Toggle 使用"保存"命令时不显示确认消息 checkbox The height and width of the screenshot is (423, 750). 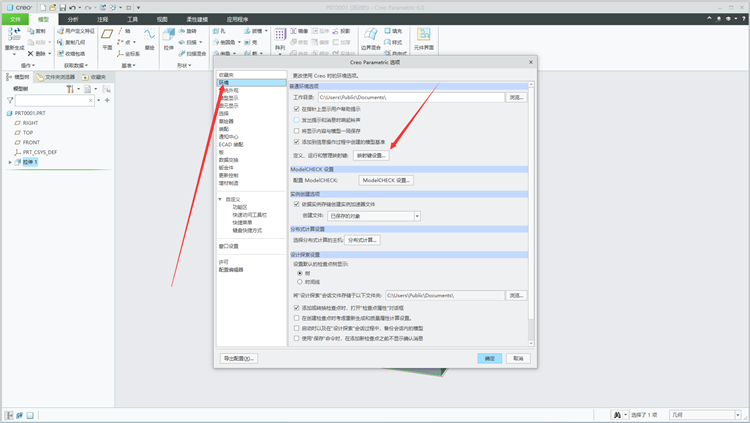297,338
